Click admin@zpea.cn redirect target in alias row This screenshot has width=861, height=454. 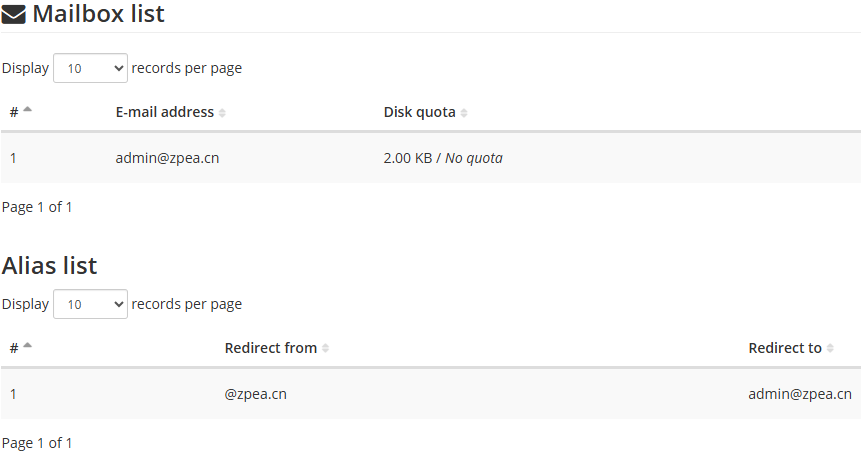pyautogui.click(x=800, y=394)
